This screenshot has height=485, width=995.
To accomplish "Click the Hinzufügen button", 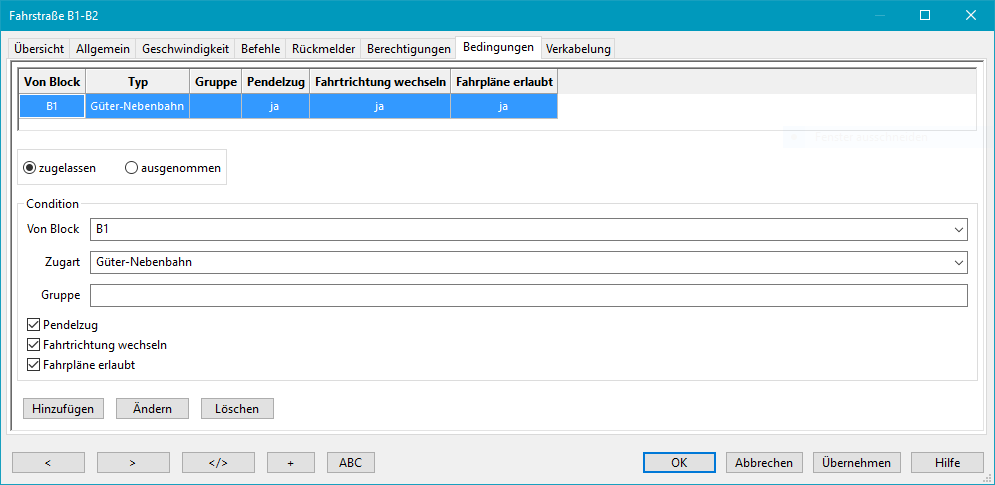I will (x=63, y=408).
